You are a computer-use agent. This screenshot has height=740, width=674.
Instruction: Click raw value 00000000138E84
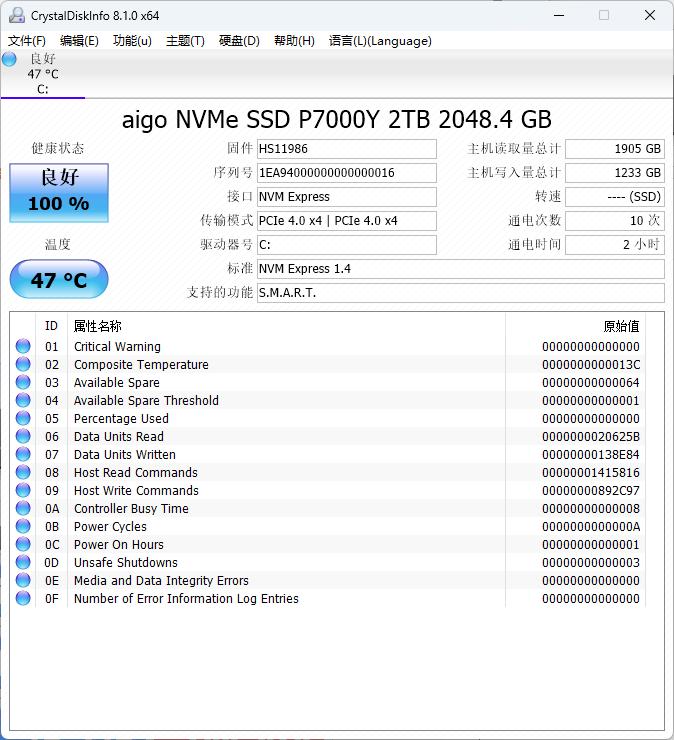coord(590,454)
